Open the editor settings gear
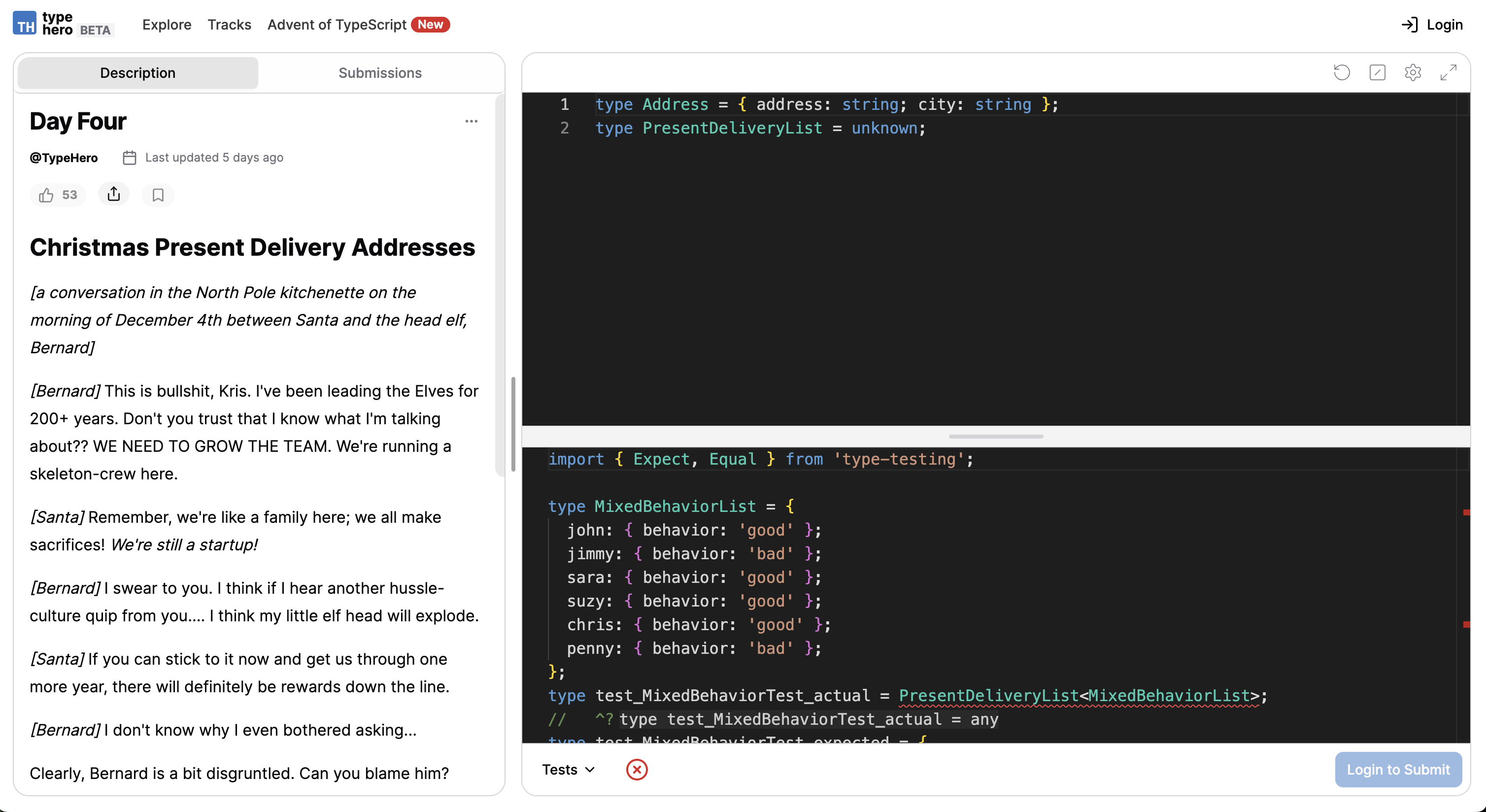Image resolution: width=1486 pixels, height=812 pixels. (x=1413, y=72)
